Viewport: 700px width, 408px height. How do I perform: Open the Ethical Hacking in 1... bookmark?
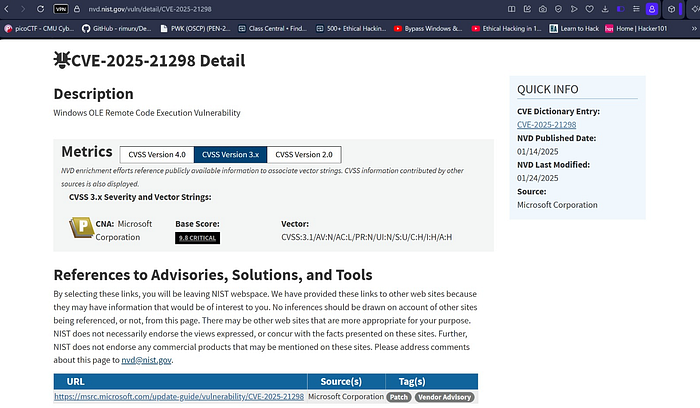coord(506,29)
